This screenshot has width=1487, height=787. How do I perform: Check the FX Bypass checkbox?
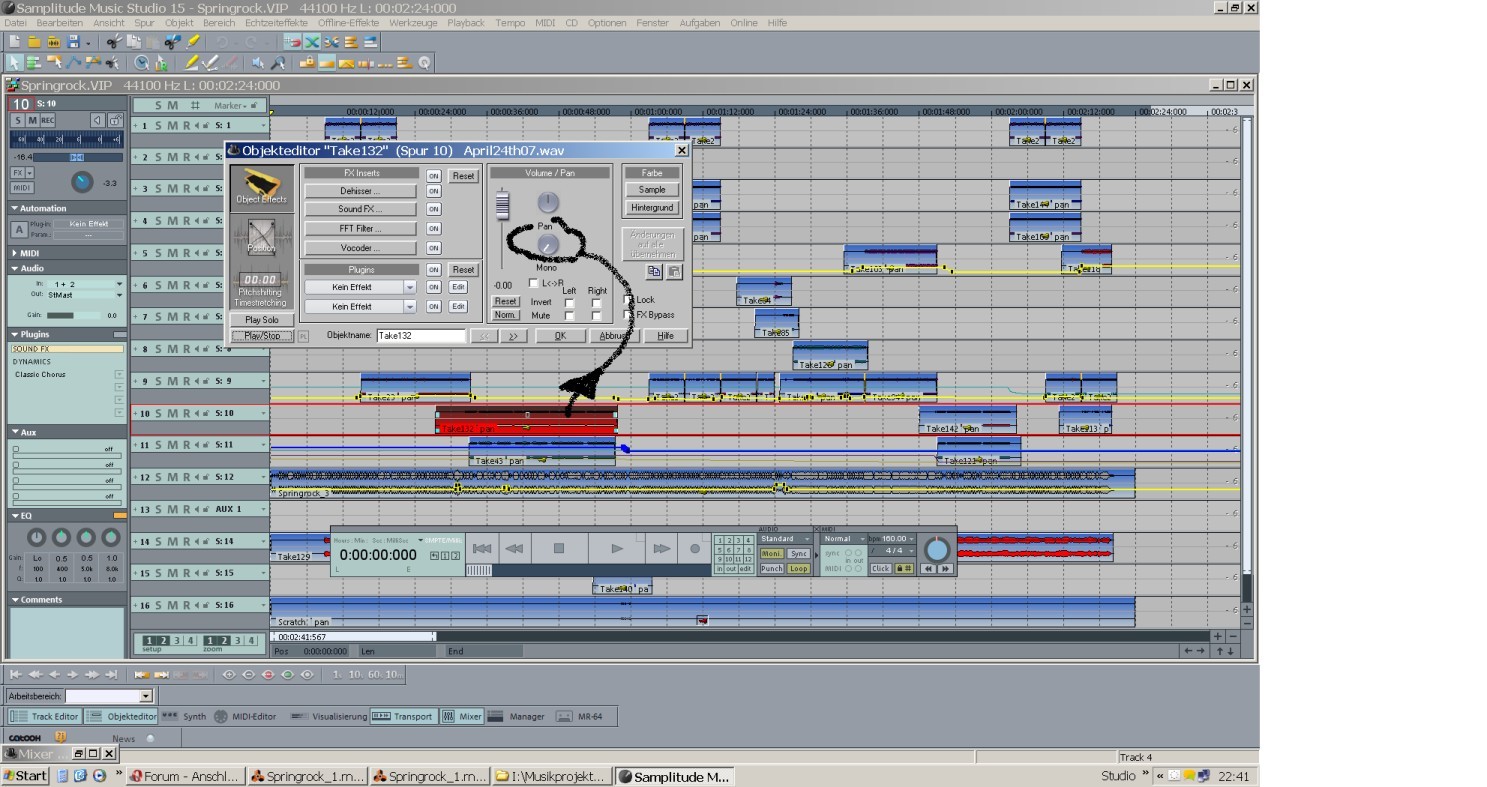pos(629,315)
